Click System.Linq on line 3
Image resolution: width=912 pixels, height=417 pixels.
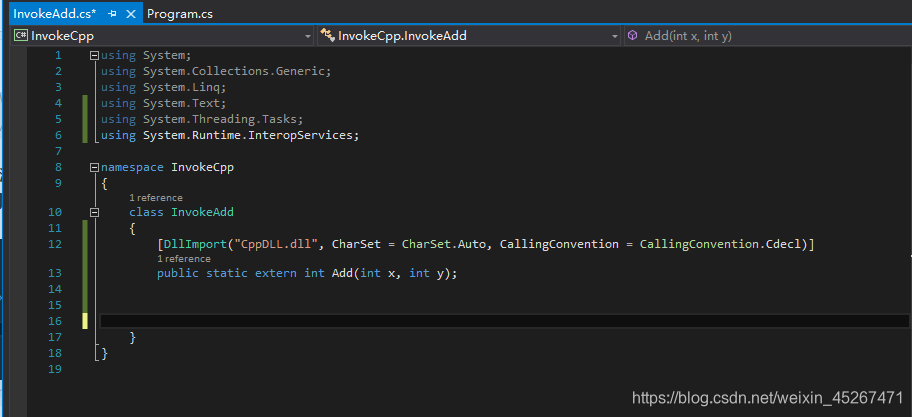pos(181,87)
